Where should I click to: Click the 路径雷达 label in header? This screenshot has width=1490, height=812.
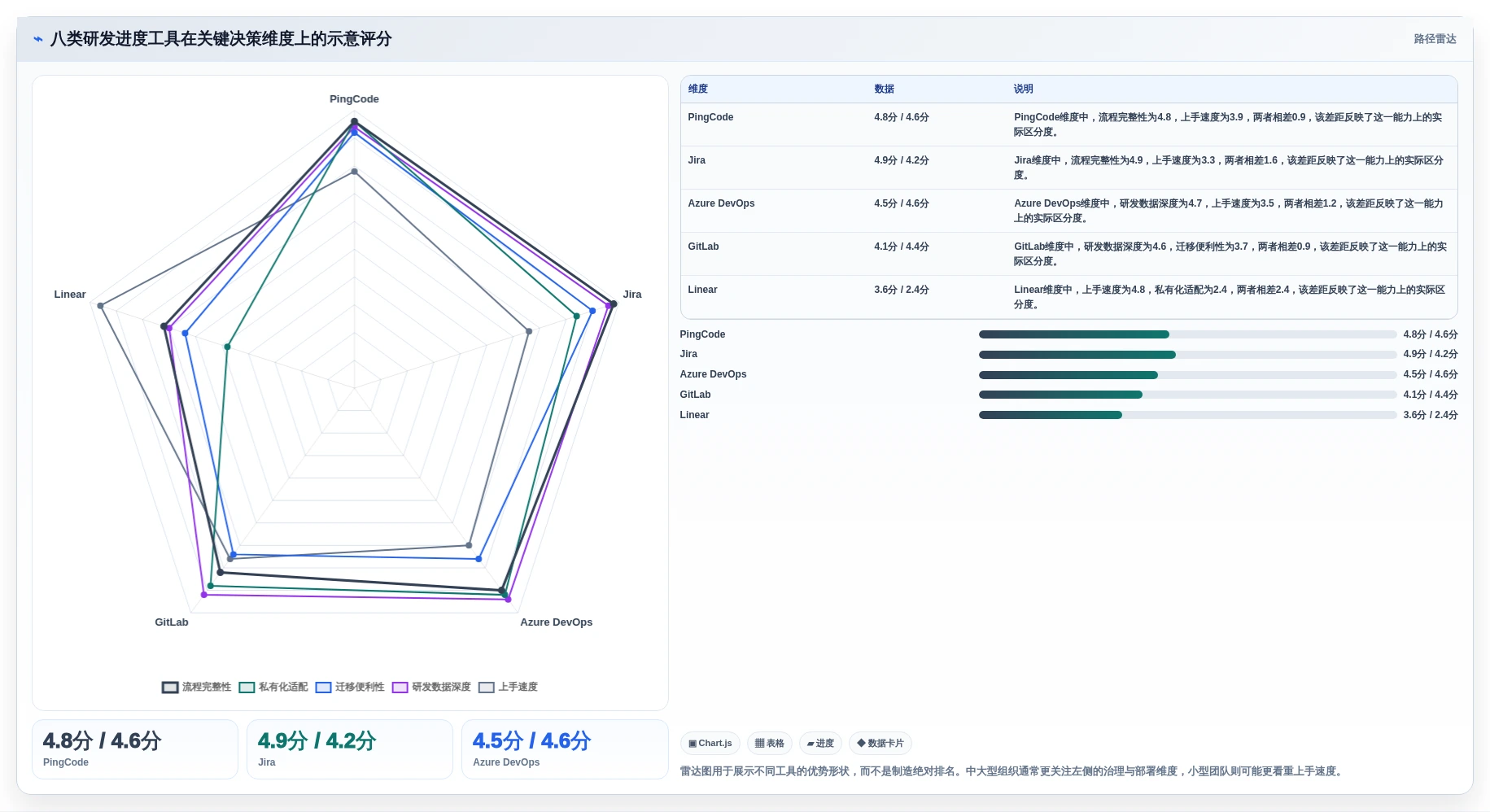[x=1435, y=39]
